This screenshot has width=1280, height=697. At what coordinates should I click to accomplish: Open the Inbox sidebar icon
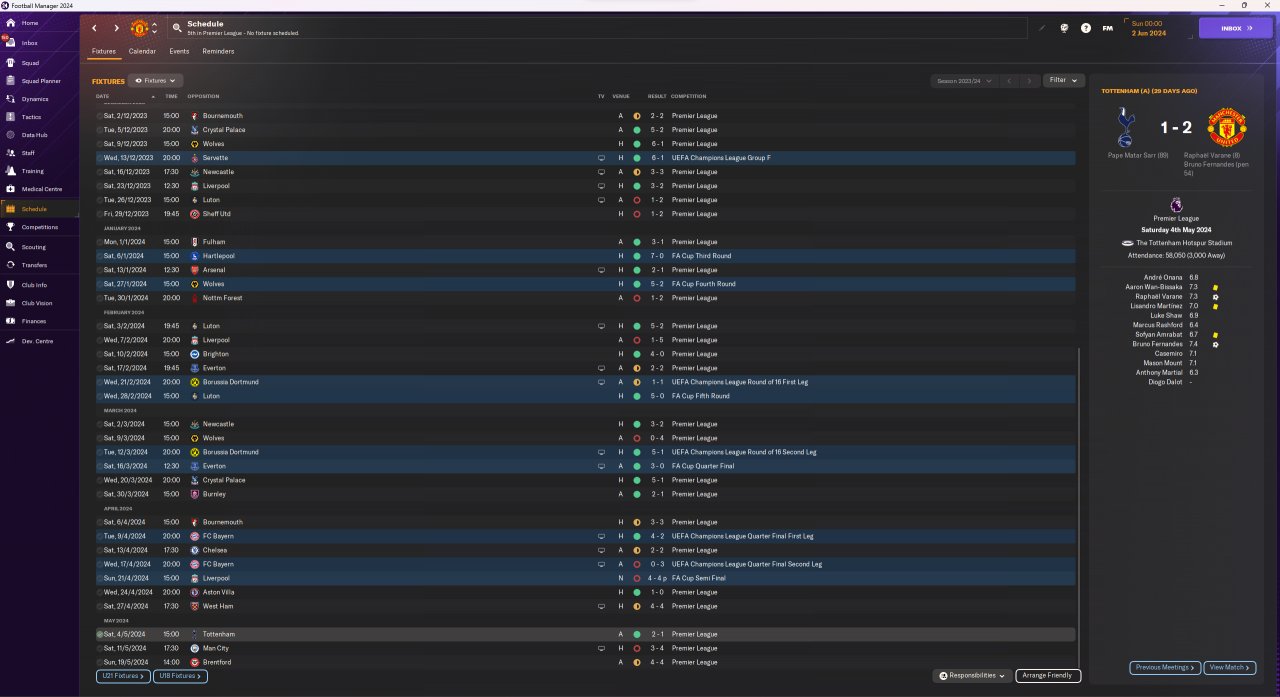[11, 43]
